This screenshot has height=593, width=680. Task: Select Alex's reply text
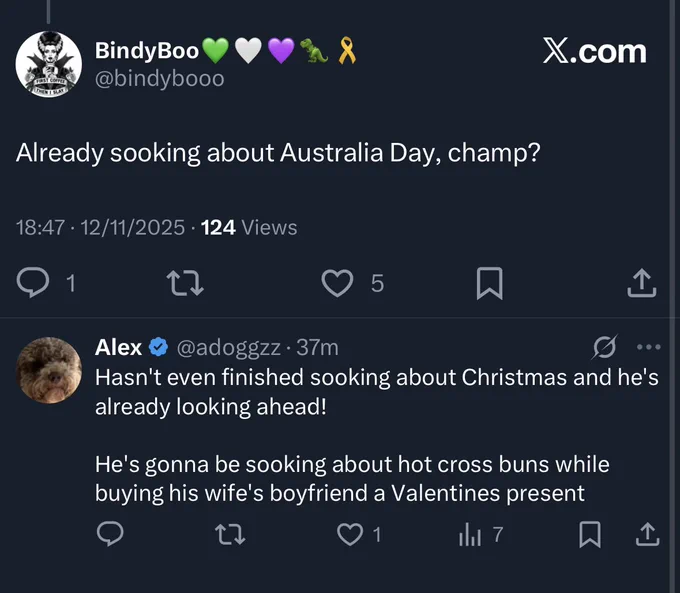[376, 435]
